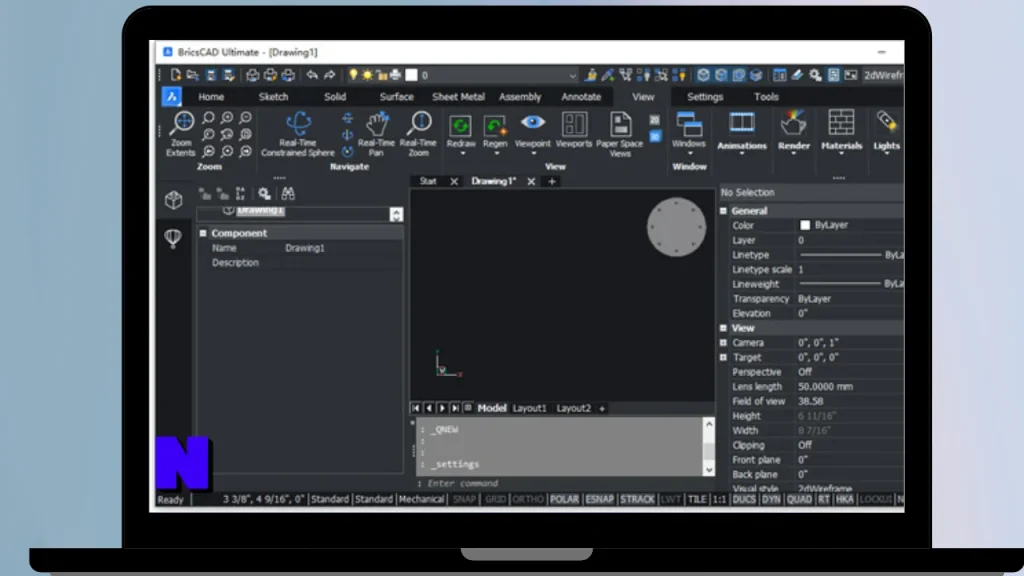Click the Redraw icon
Screen dimensions: 1024x576
pyautogui.click(x=461, y=125)
